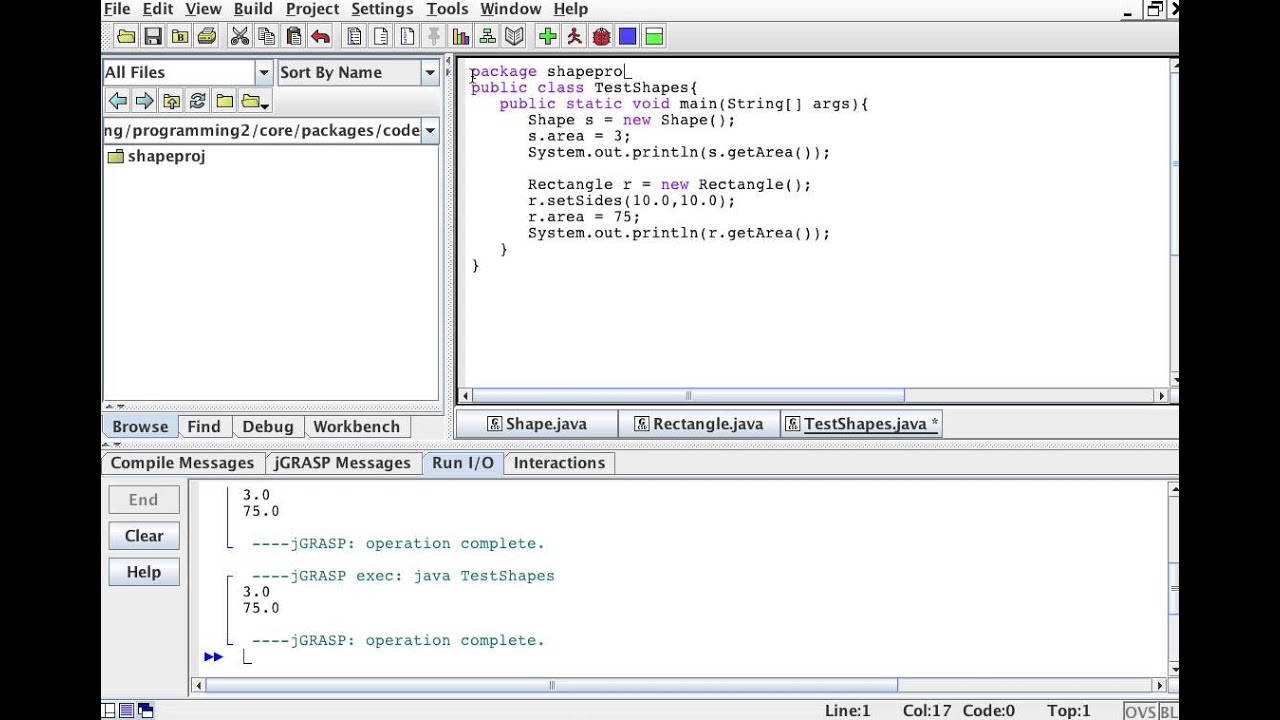The width and height of the screenshot is (1280, 720).
Task: Paste with the clipboard icon
Action: 294,37
